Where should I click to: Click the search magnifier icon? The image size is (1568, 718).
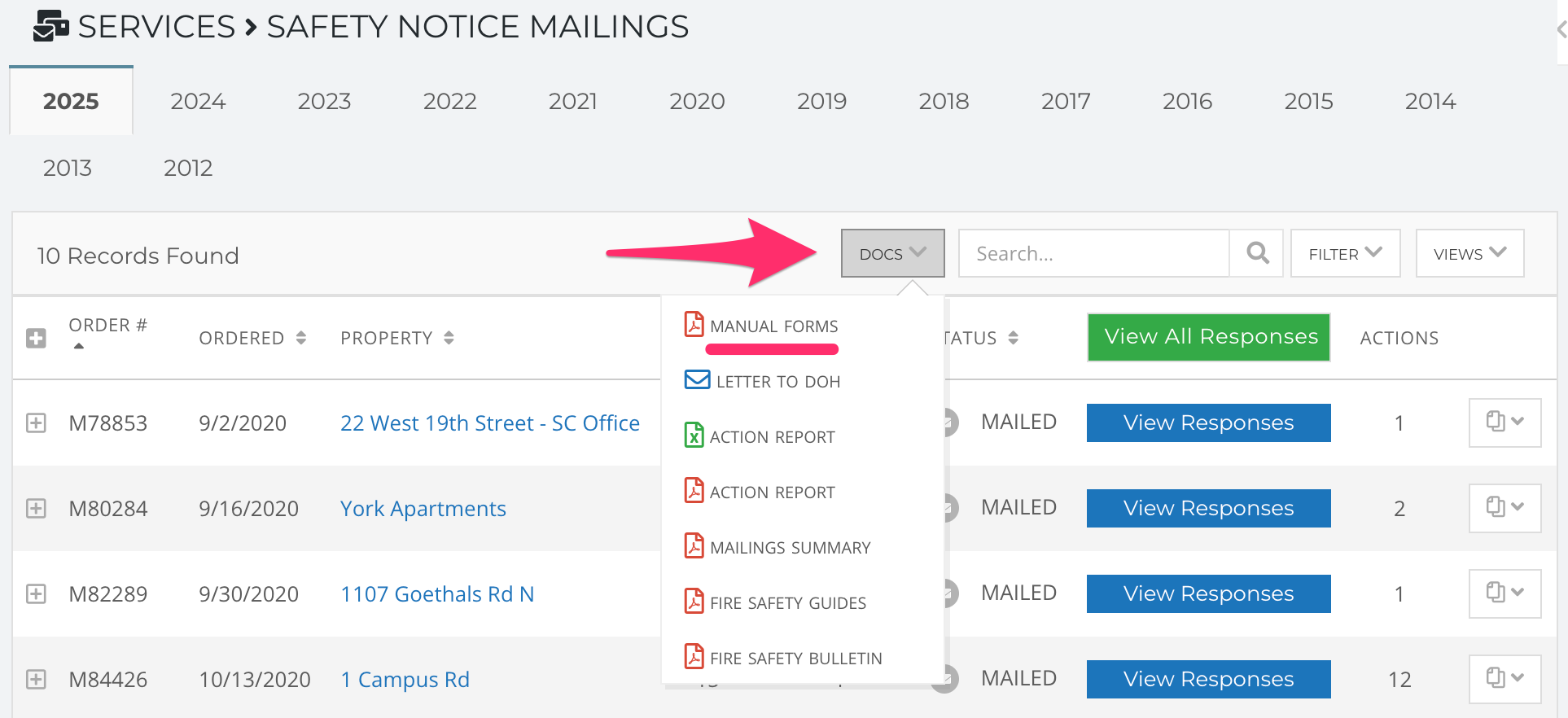(1257, 253)
